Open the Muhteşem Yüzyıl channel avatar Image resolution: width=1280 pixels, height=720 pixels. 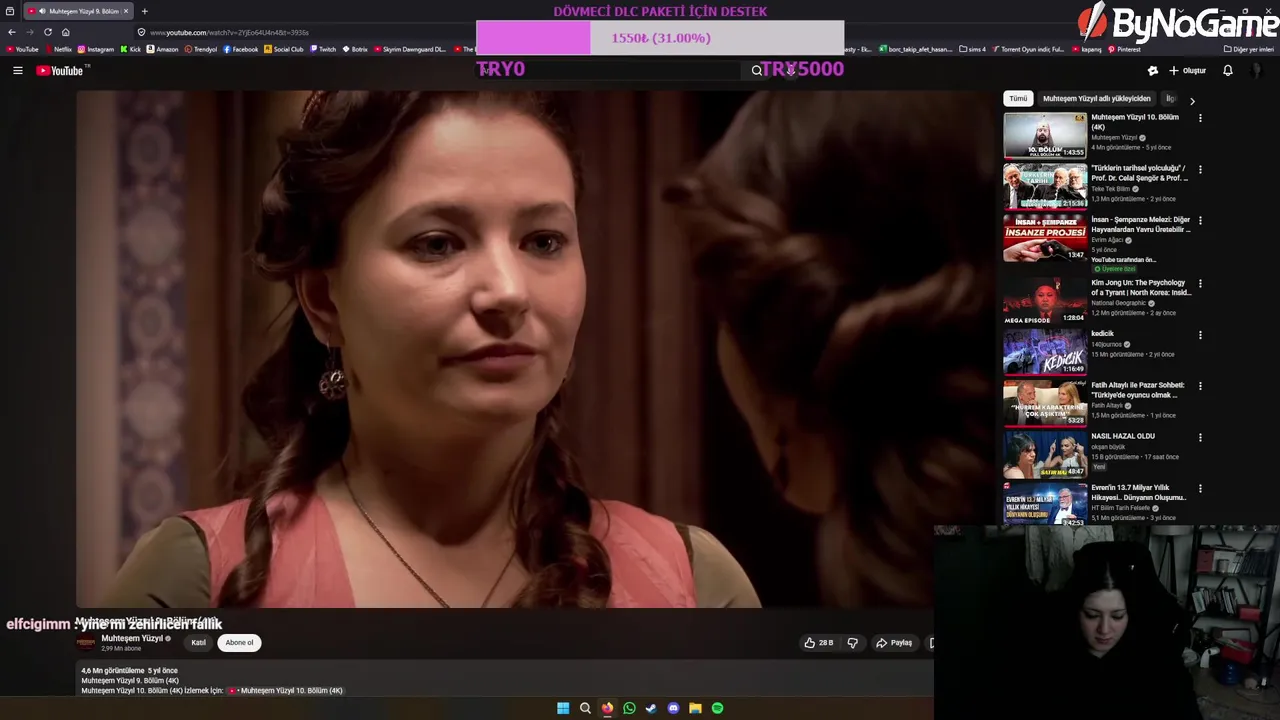coord(87,643)
